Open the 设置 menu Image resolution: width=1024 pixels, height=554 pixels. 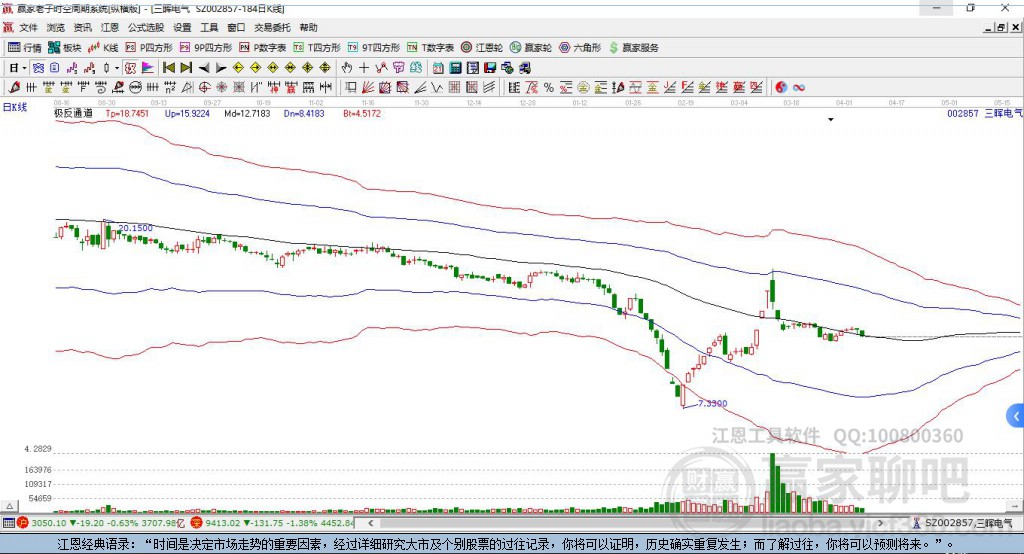[x=182, y=27]
